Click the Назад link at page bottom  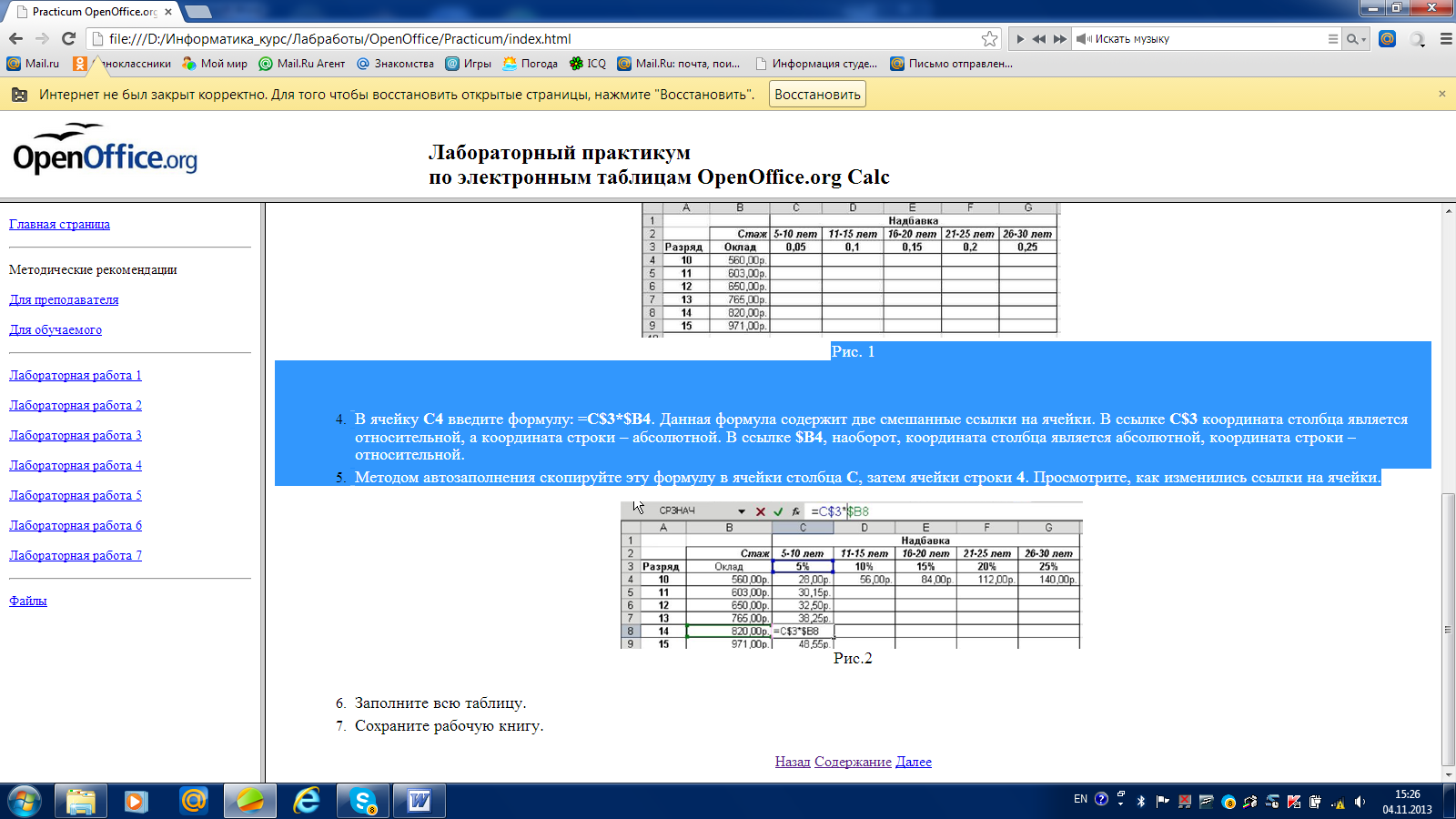[x=793, y=762]
